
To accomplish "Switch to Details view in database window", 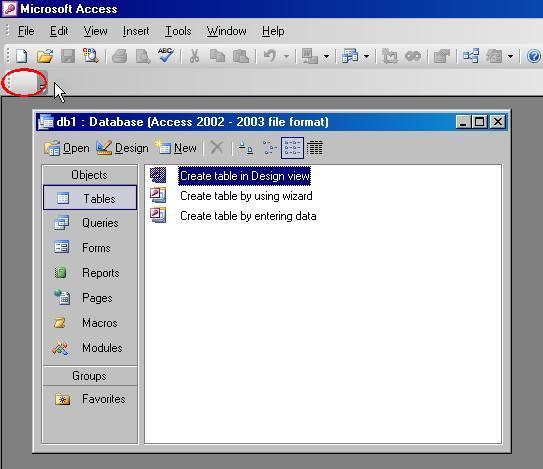I will coord(315,148).
